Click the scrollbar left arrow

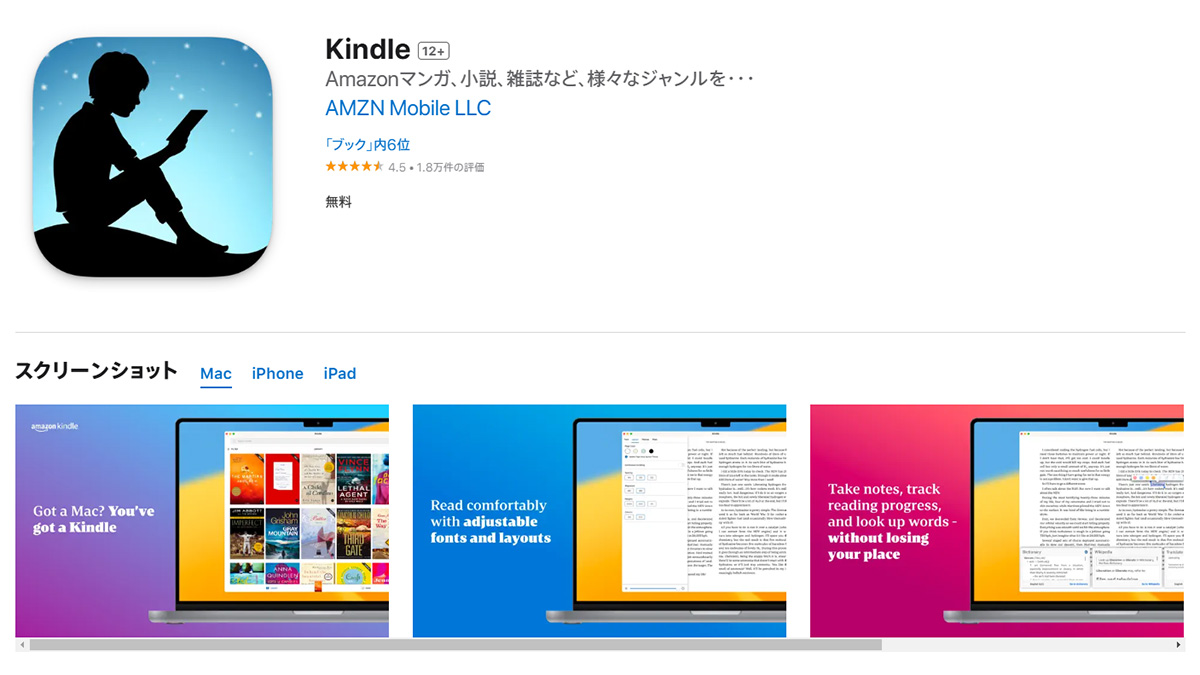21,645
